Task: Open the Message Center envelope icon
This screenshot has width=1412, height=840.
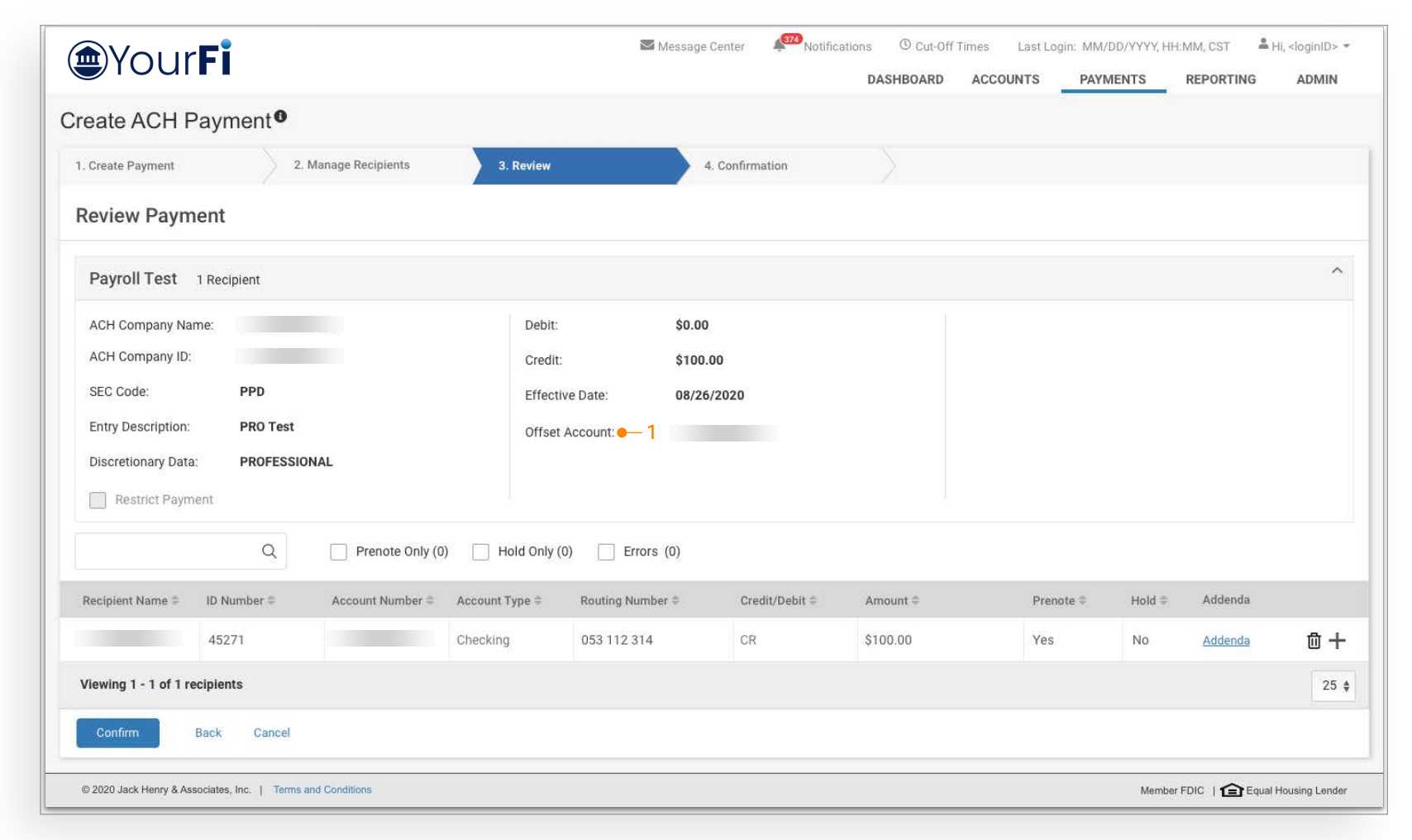Action: point(646,45)
